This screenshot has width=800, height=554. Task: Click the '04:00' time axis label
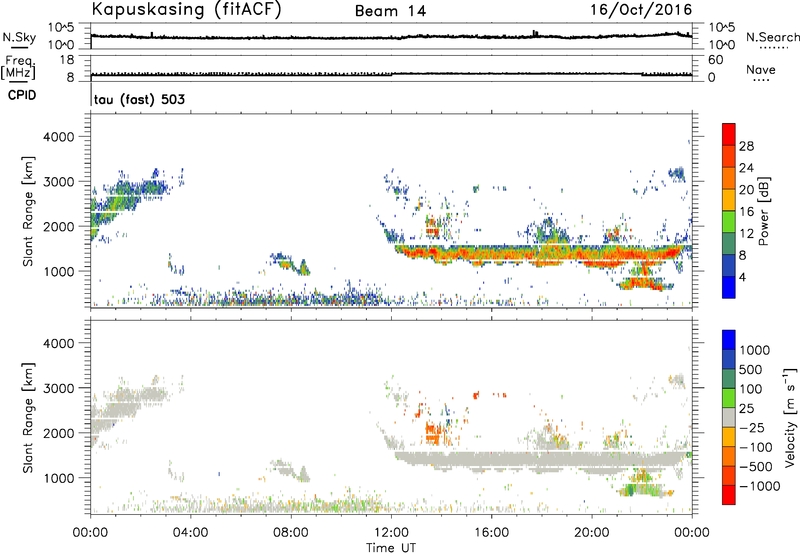[191, 533]
